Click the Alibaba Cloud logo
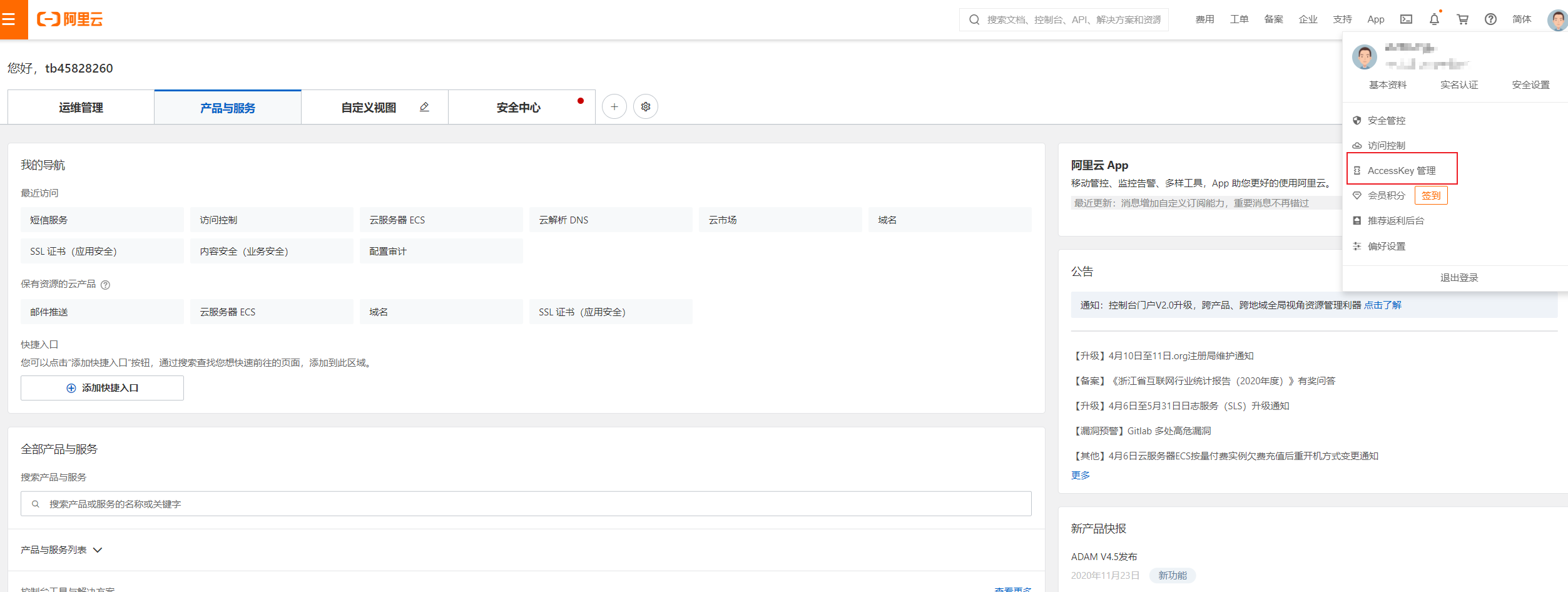The width and height of the screenshot is (1568, 592). coord(69,19)
